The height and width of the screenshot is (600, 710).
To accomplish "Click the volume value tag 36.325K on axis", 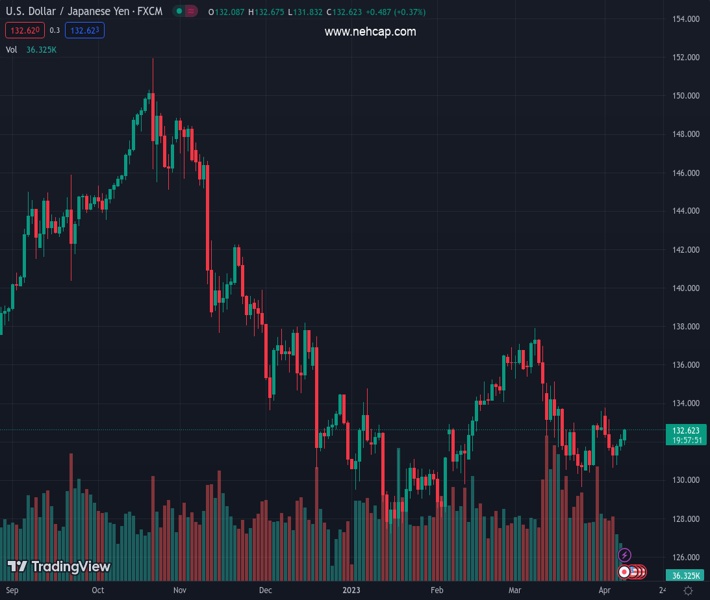I will coord(685,576).
